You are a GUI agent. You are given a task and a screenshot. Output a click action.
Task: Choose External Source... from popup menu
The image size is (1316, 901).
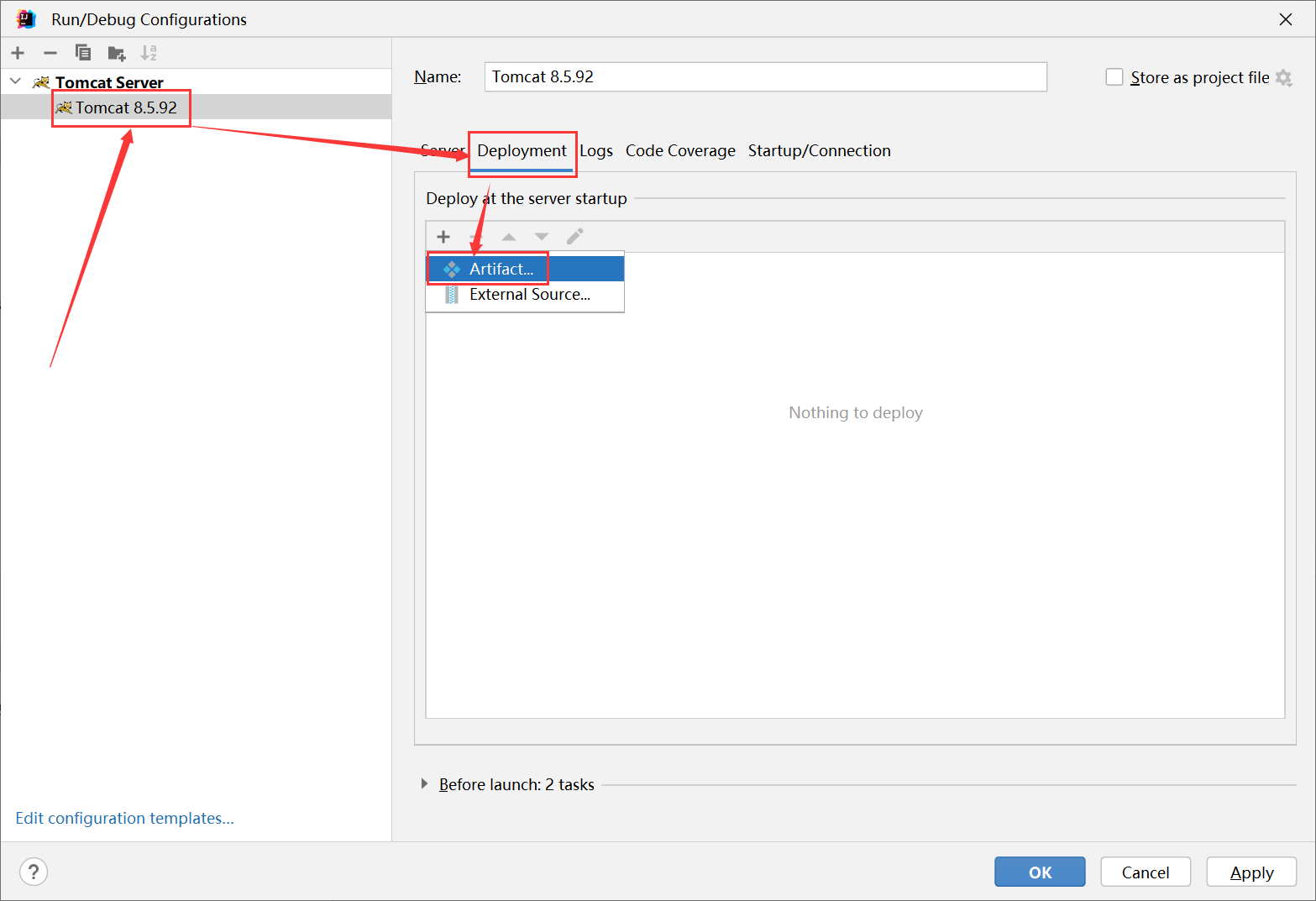526,295
